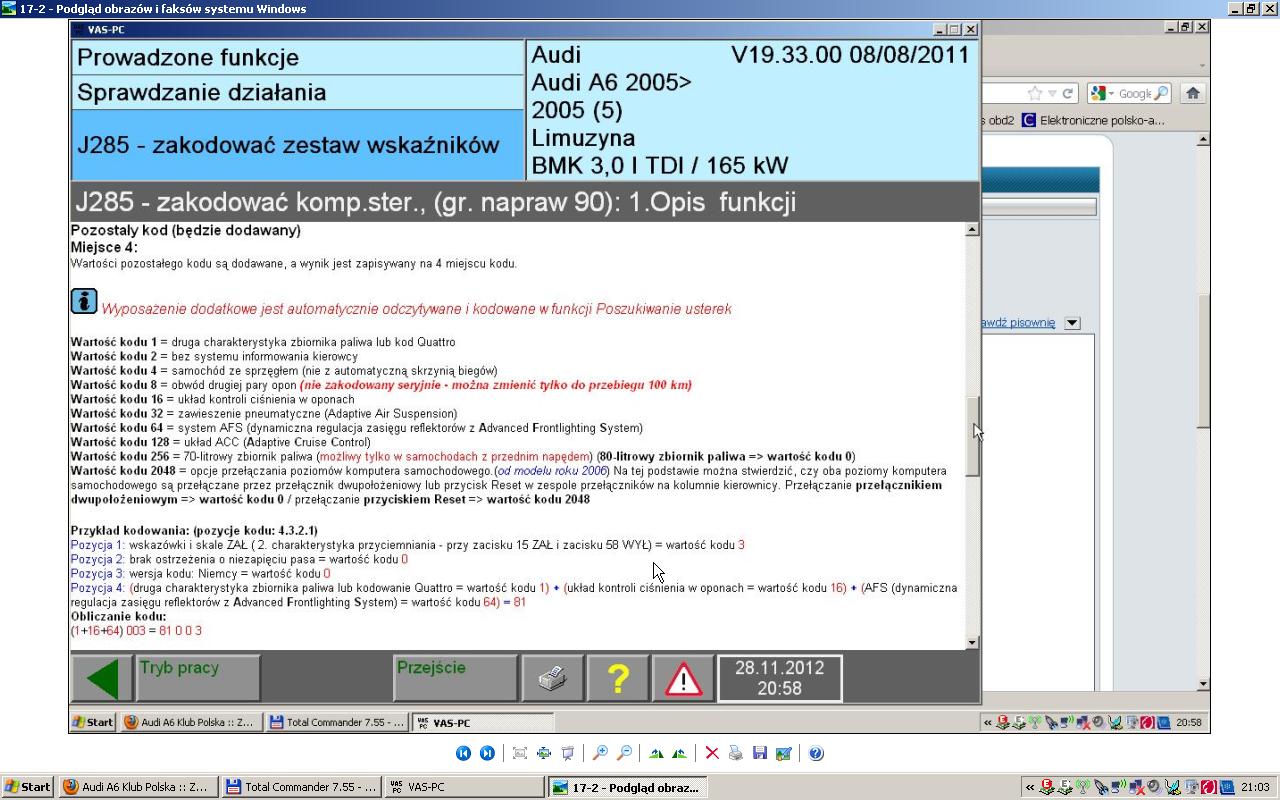Zoom out with the magnifier minus icon
Image resolution: width=1280 pixels, height=800 pixels.
click(x=624, y=753)
